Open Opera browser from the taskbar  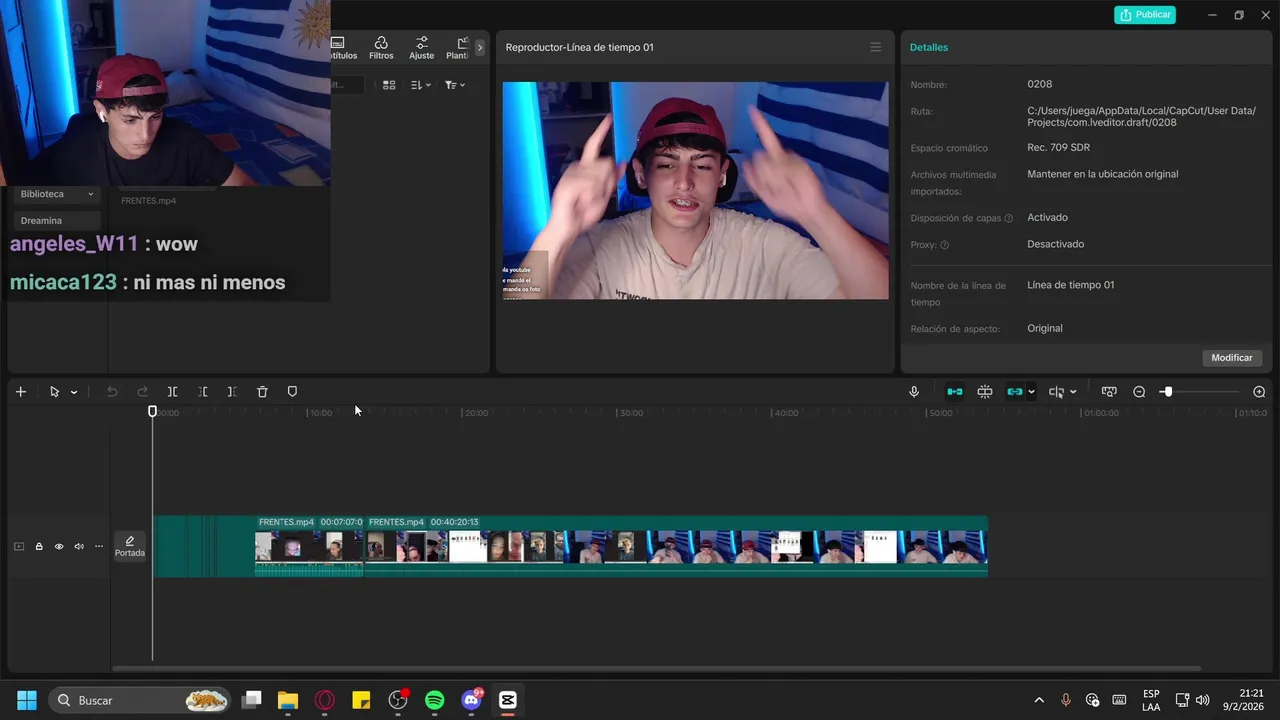tap(325, 700)
